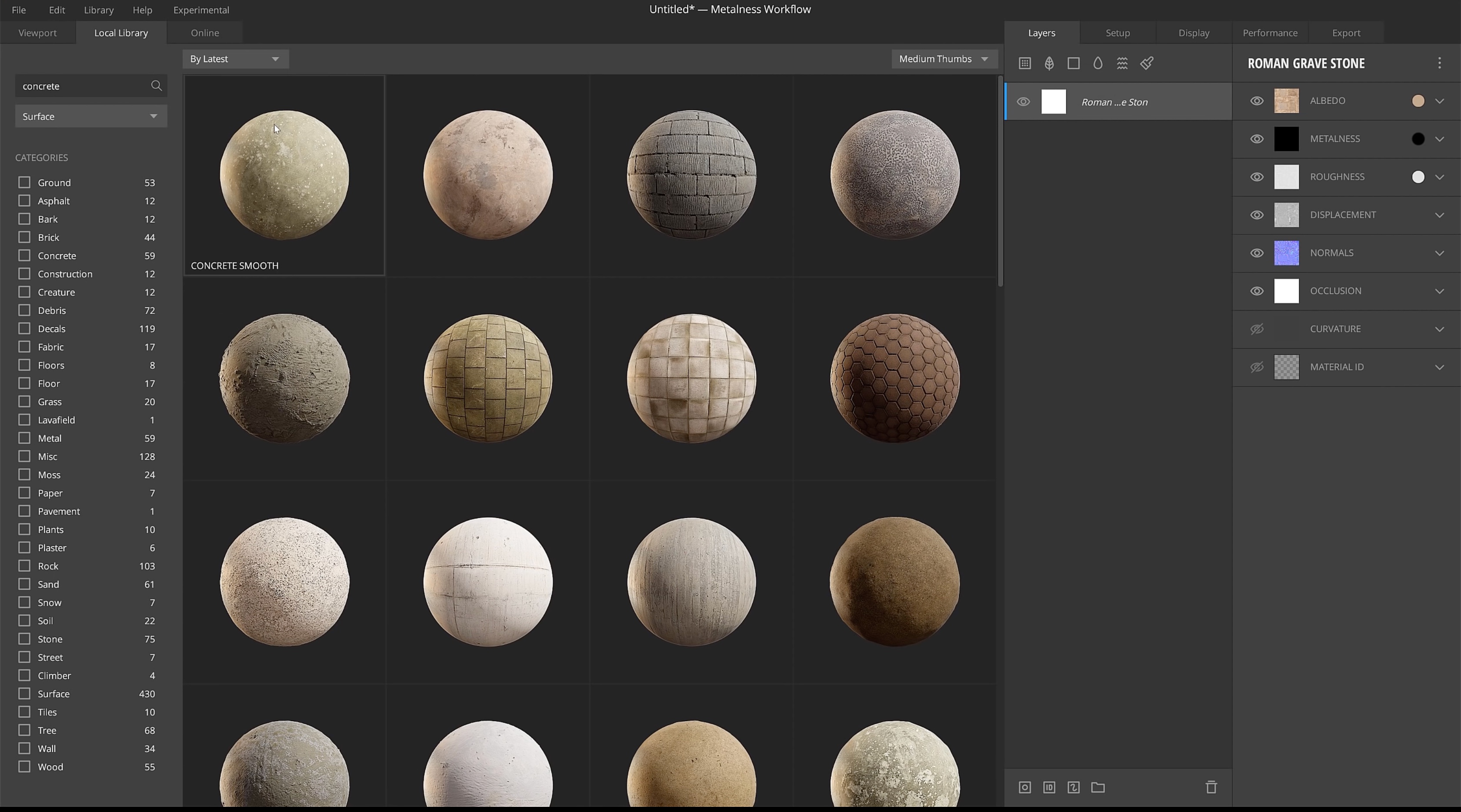Click the leaf-shaped layer icon

point(1049,63)
